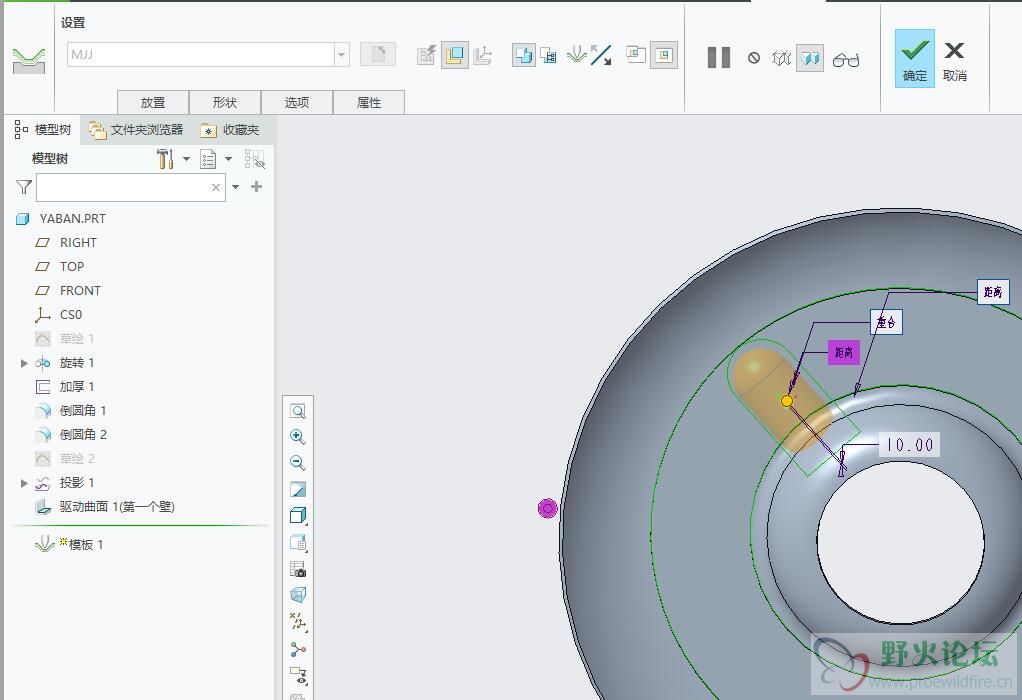This screenshot has width=1022, height=700.
Task: Open the display style cube icon
Action: 298,516
